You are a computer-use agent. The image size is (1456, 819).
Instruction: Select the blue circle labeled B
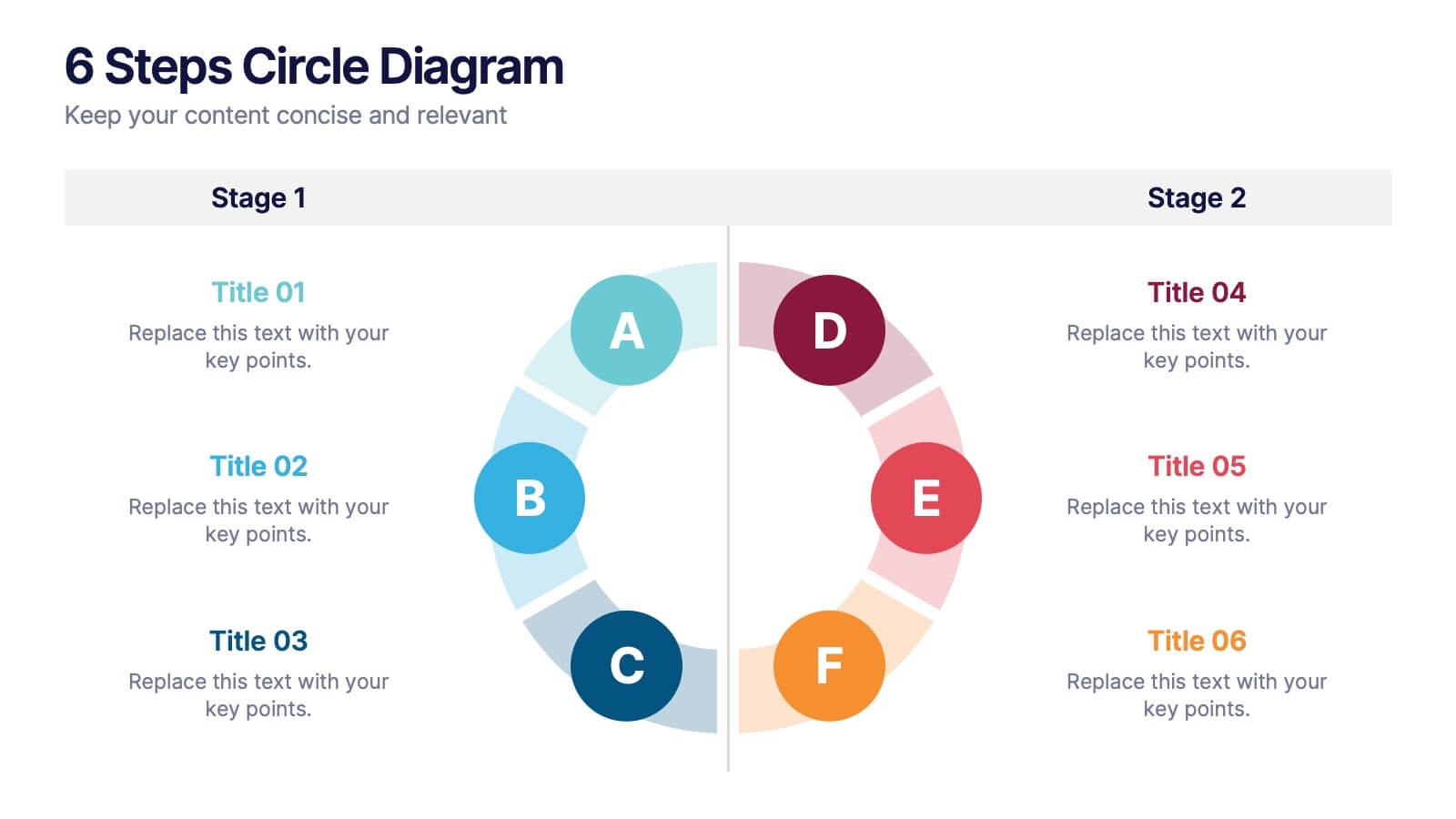(530, 498)
